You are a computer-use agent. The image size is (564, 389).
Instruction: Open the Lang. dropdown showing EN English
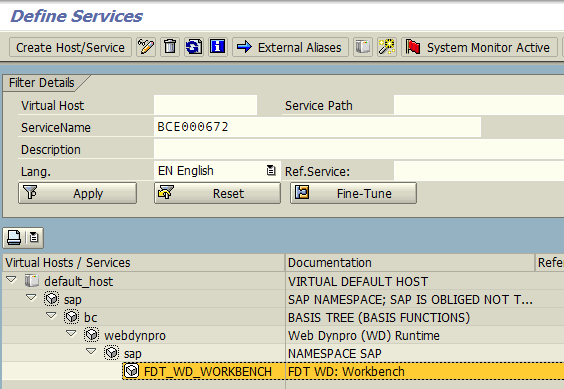pyautogui.click(x=271, y=170)
